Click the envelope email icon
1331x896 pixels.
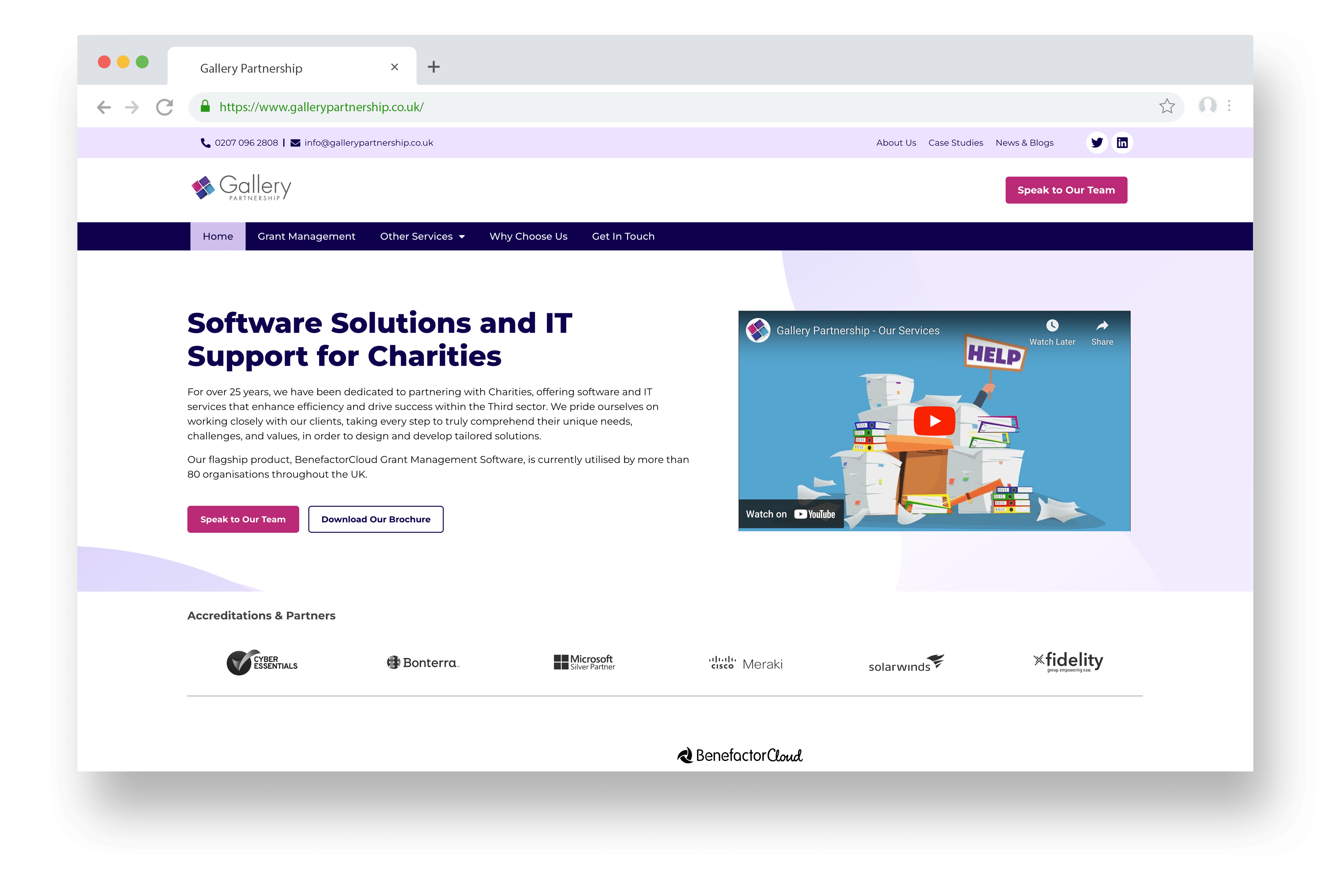pyautogui.click(x=295, y=143)
